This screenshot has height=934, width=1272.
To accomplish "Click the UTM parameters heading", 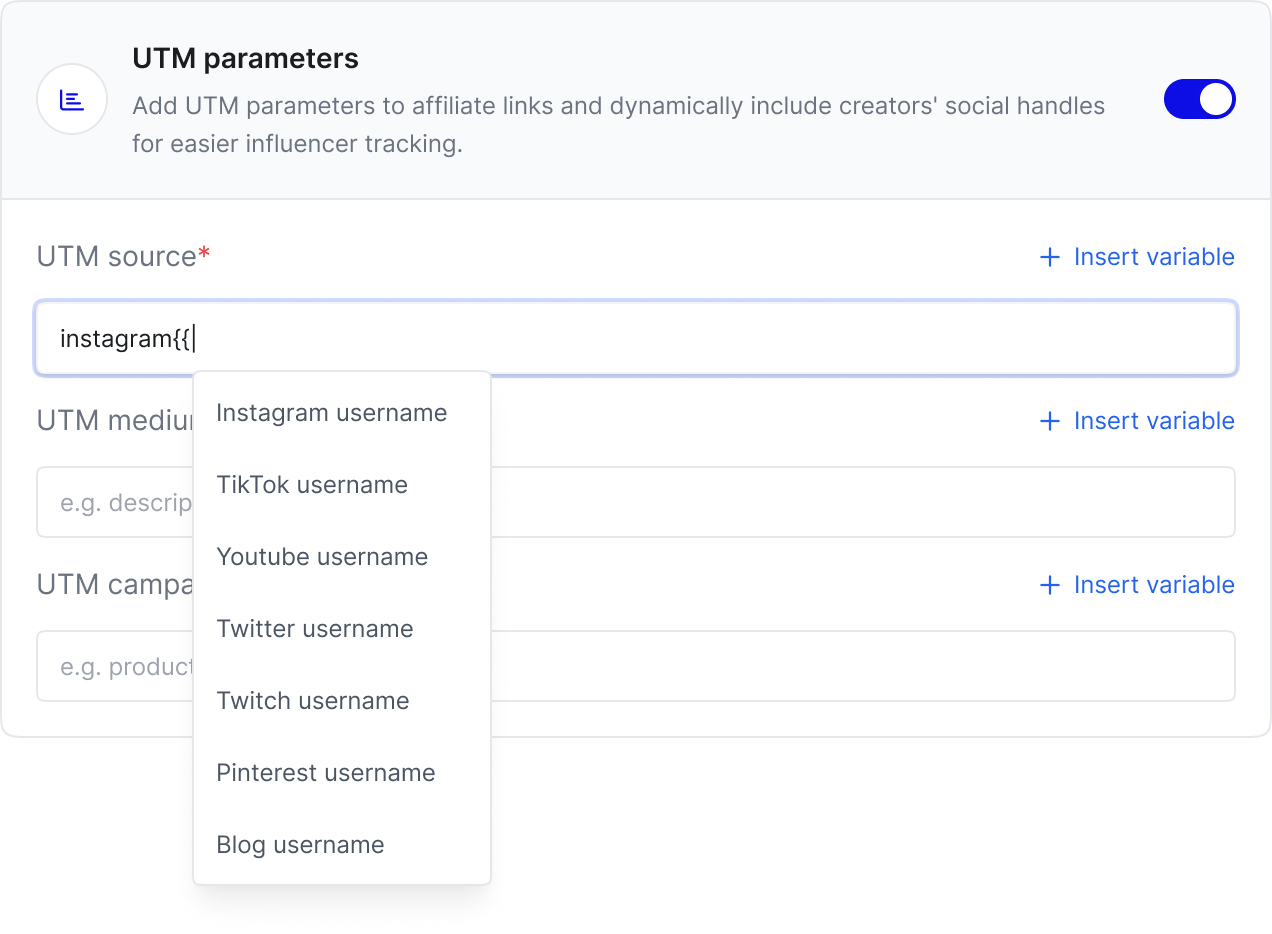I will (245, 58).
